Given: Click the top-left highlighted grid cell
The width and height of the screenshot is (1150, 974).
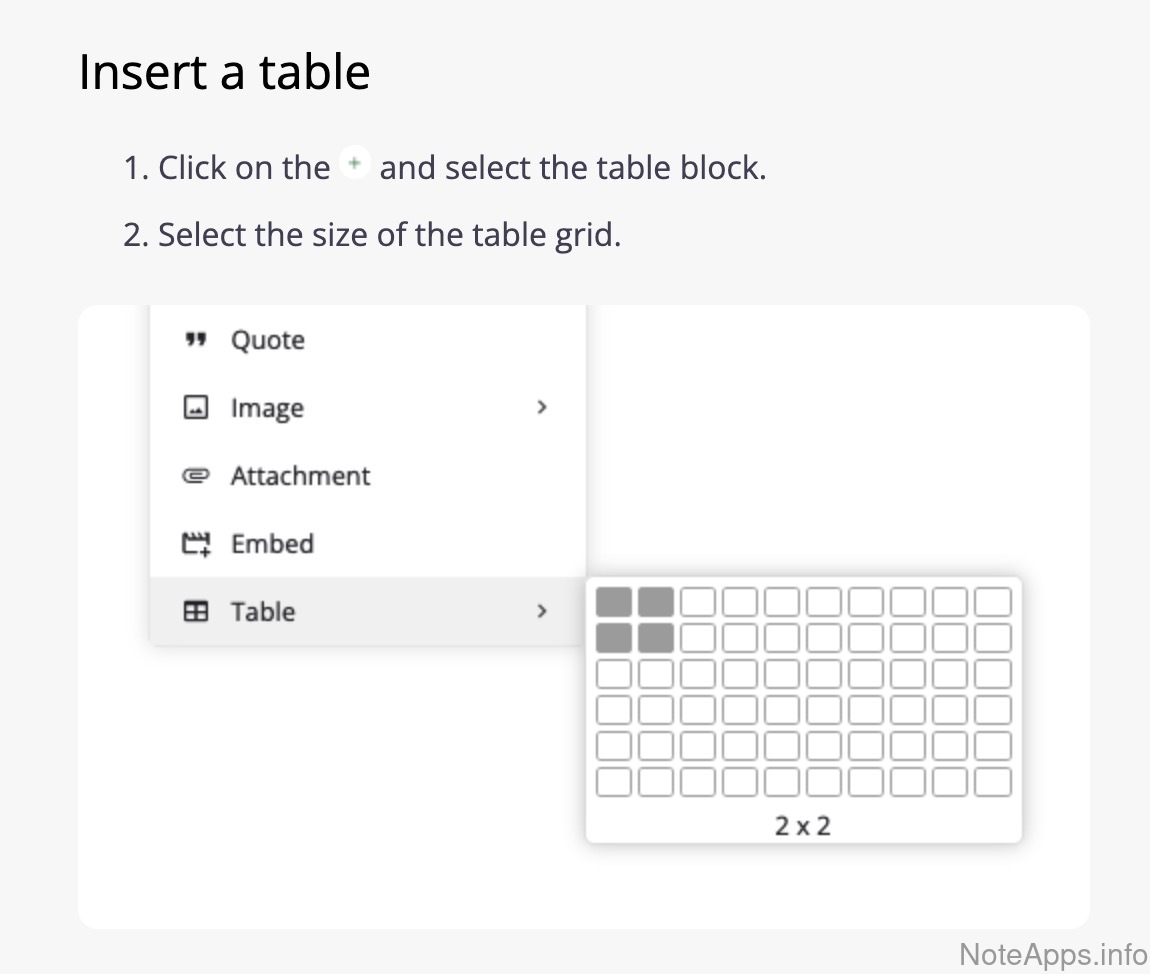Looking at the screenshot, I should point(614,602).
